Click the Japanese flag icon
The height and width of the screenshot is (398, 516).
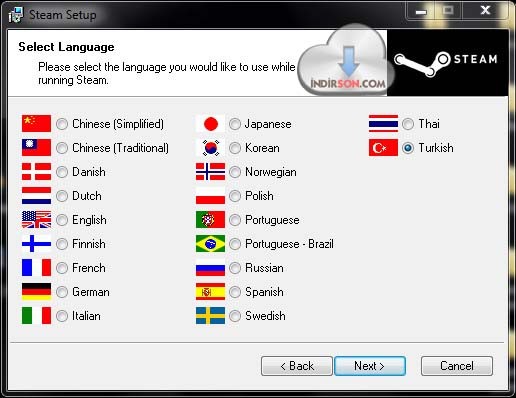pos(210,124)
